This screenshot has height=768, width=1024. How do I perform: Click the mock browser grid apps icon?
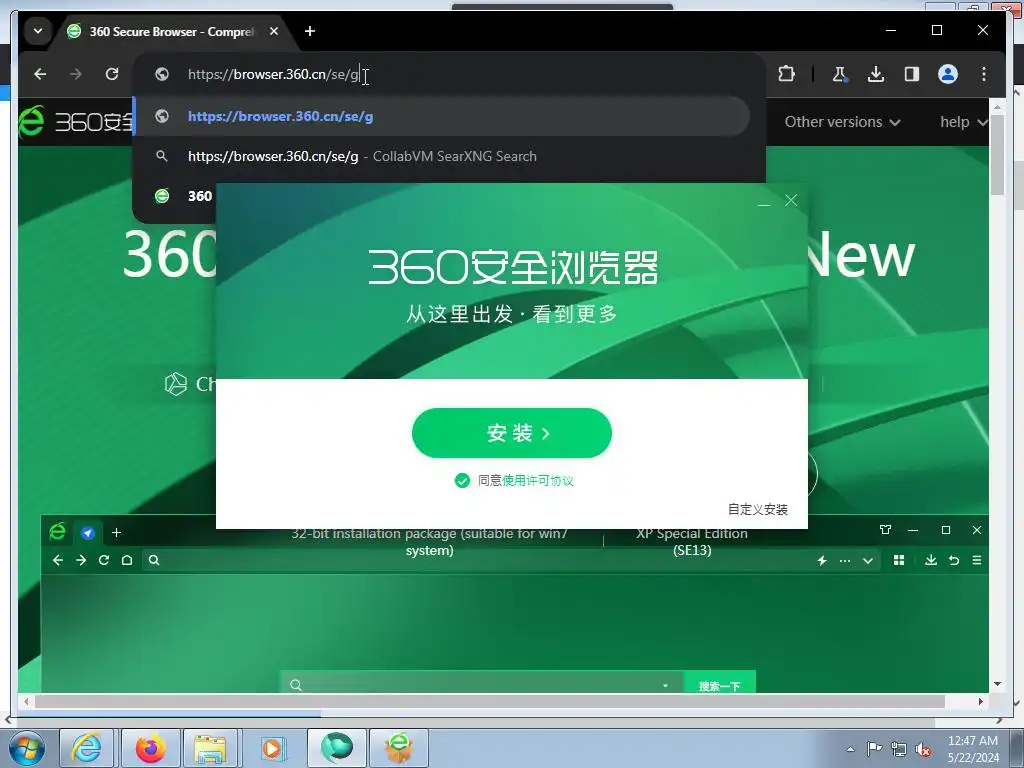click(899, 560)
